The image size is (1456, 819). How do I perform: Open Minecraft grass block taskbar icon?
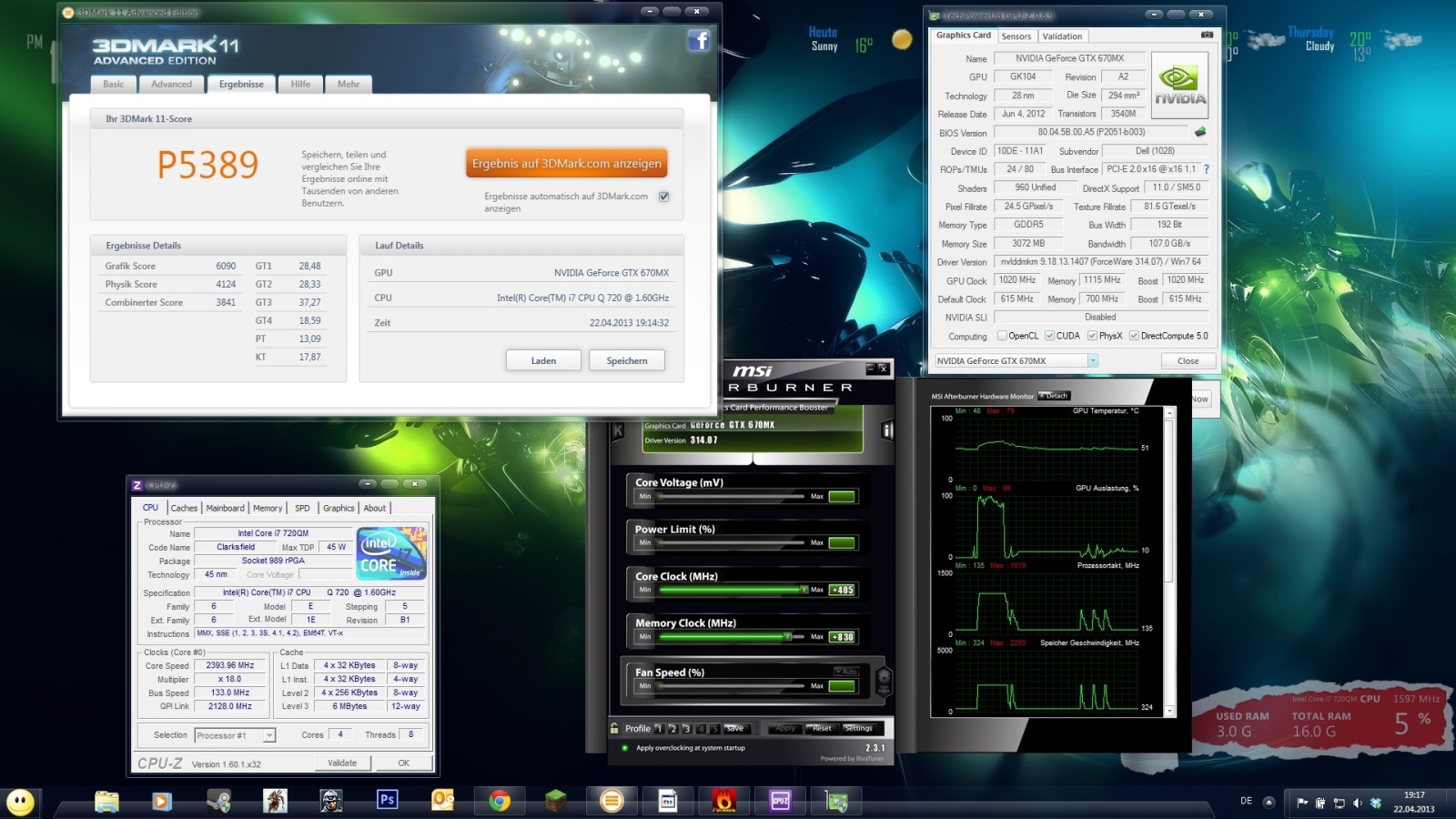tap(556, 801)
